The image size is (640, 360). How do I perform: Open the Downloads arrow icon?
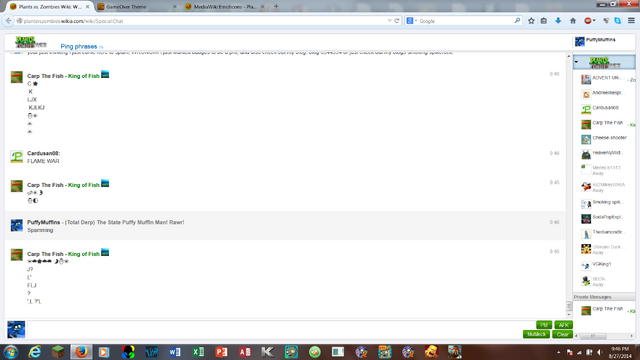click(x=558, y=21)
